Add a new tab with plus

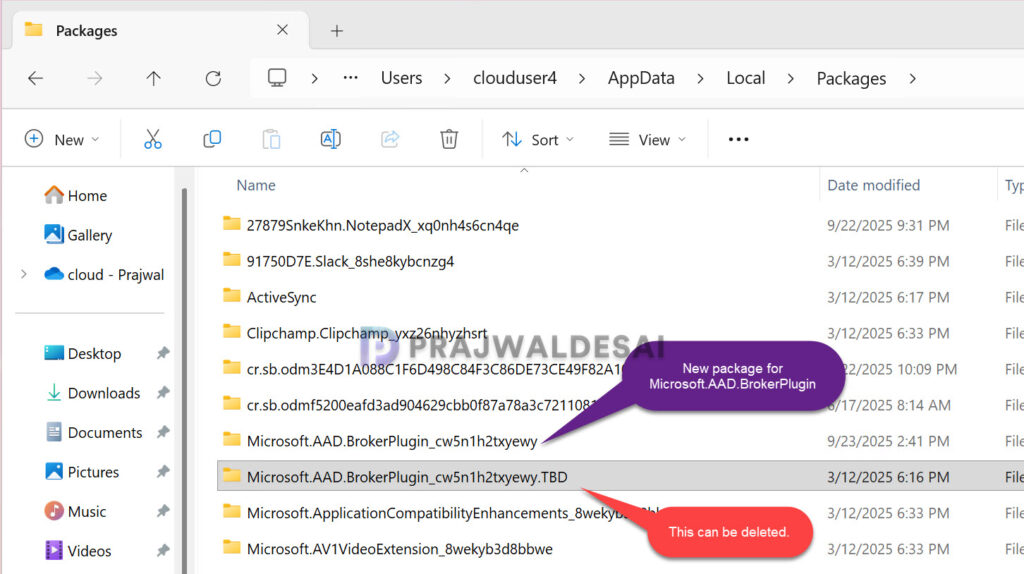point(336,31)
